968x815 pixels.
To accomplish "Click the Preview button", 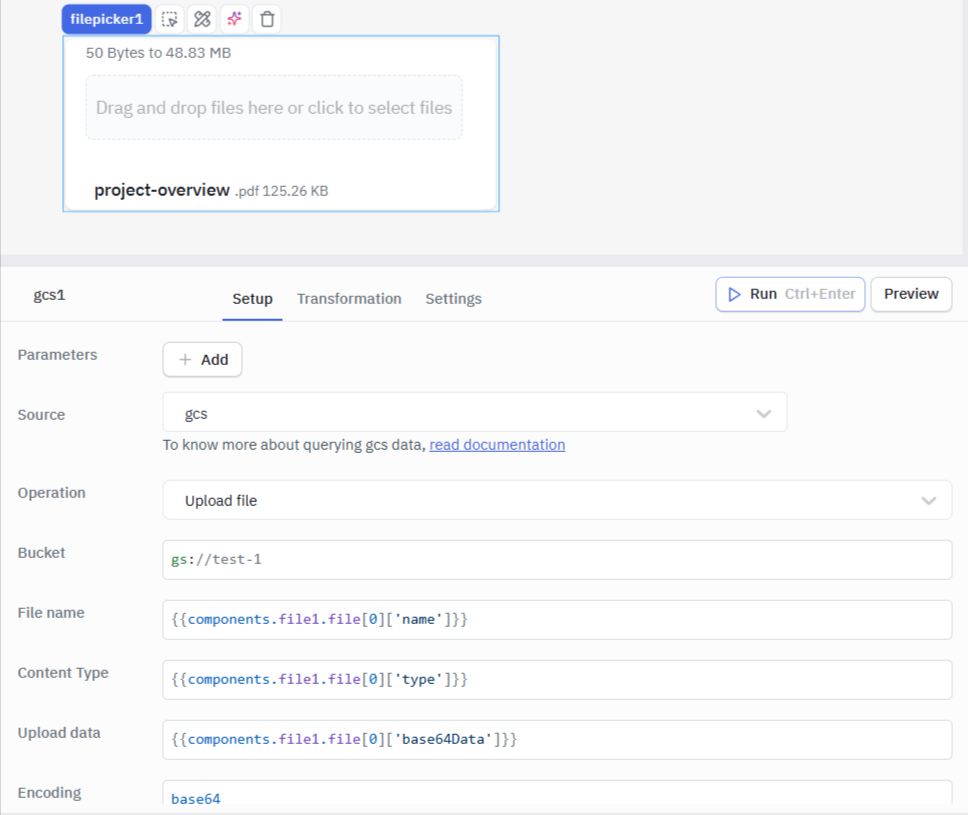I will (x=910, y=294).
